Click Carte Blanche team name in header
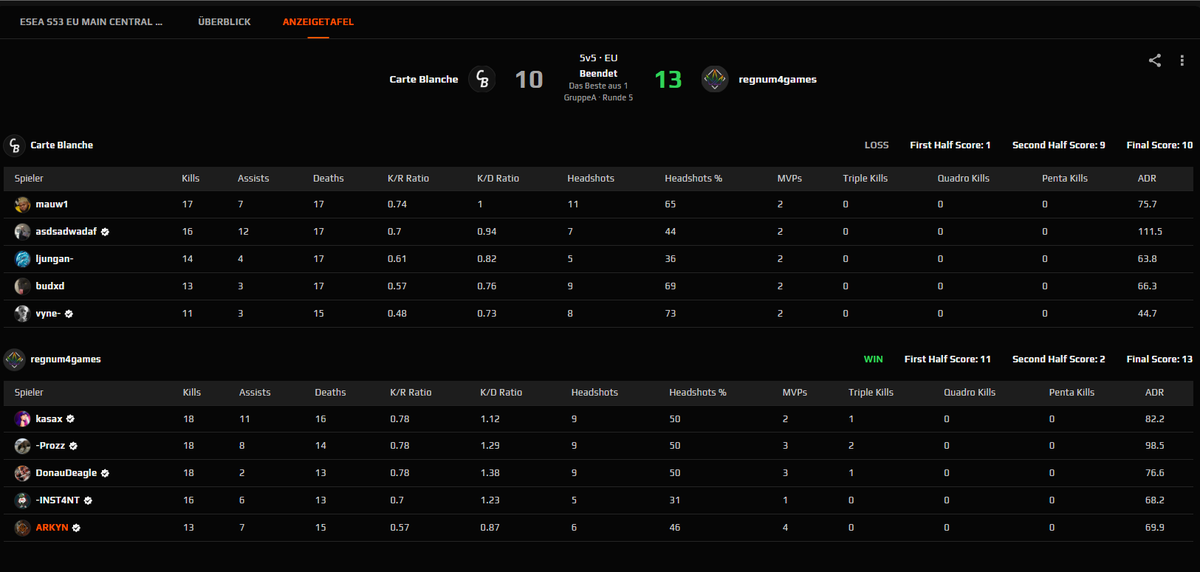 coord(424,79)
